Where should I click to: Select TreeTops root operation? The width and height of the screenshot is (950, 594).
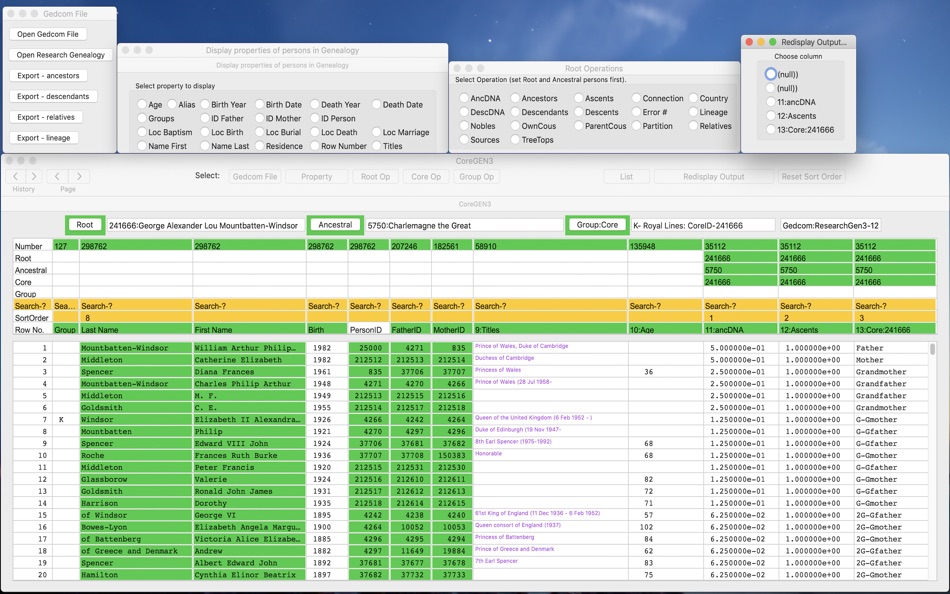click(x=515, y=139)
